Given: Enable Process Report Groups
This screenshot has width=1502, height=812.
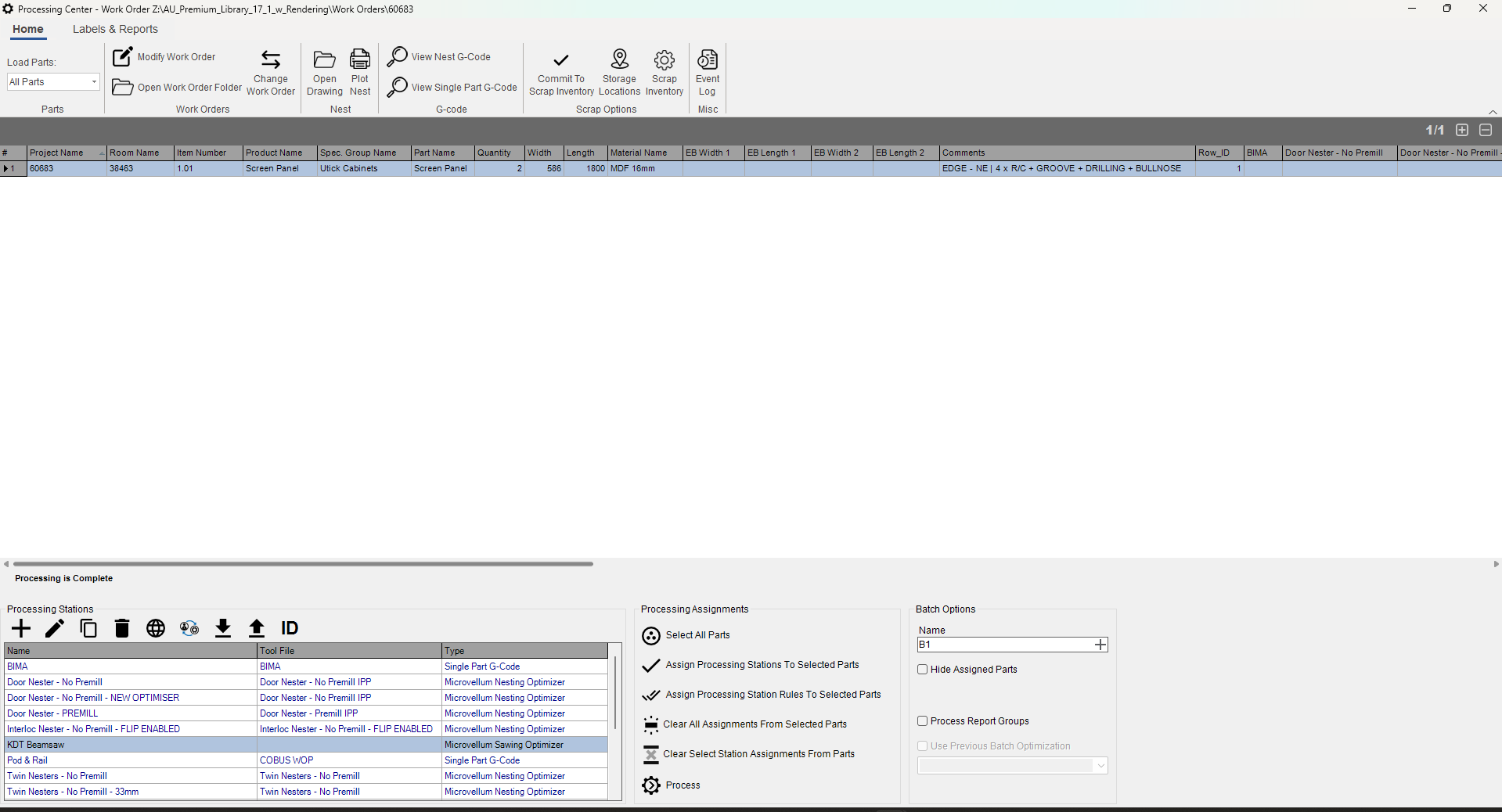Looking at the screenshot, I should pos(923,721).
